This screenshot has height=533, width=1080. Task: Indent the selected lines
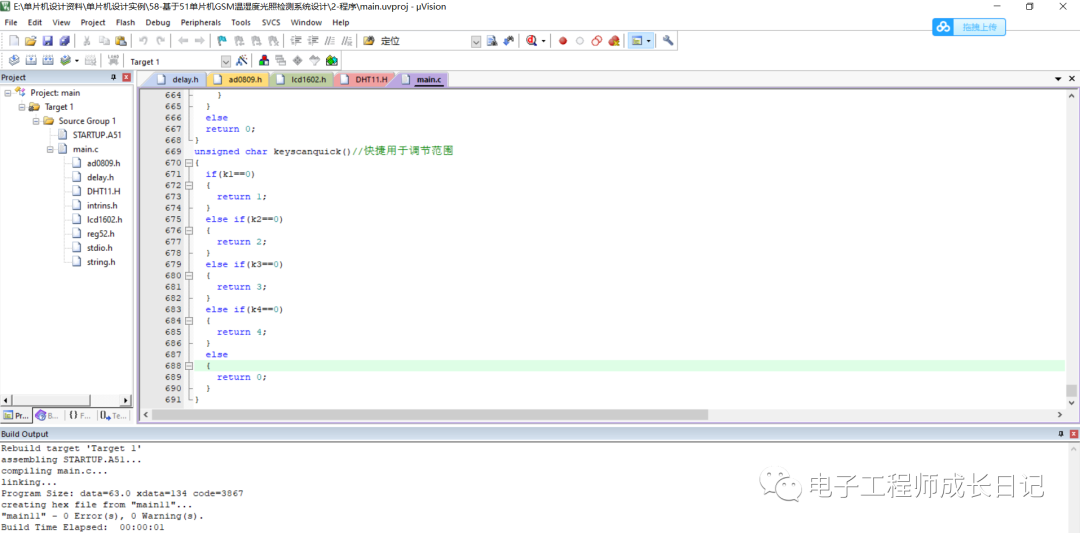click(x=296, y=41)
